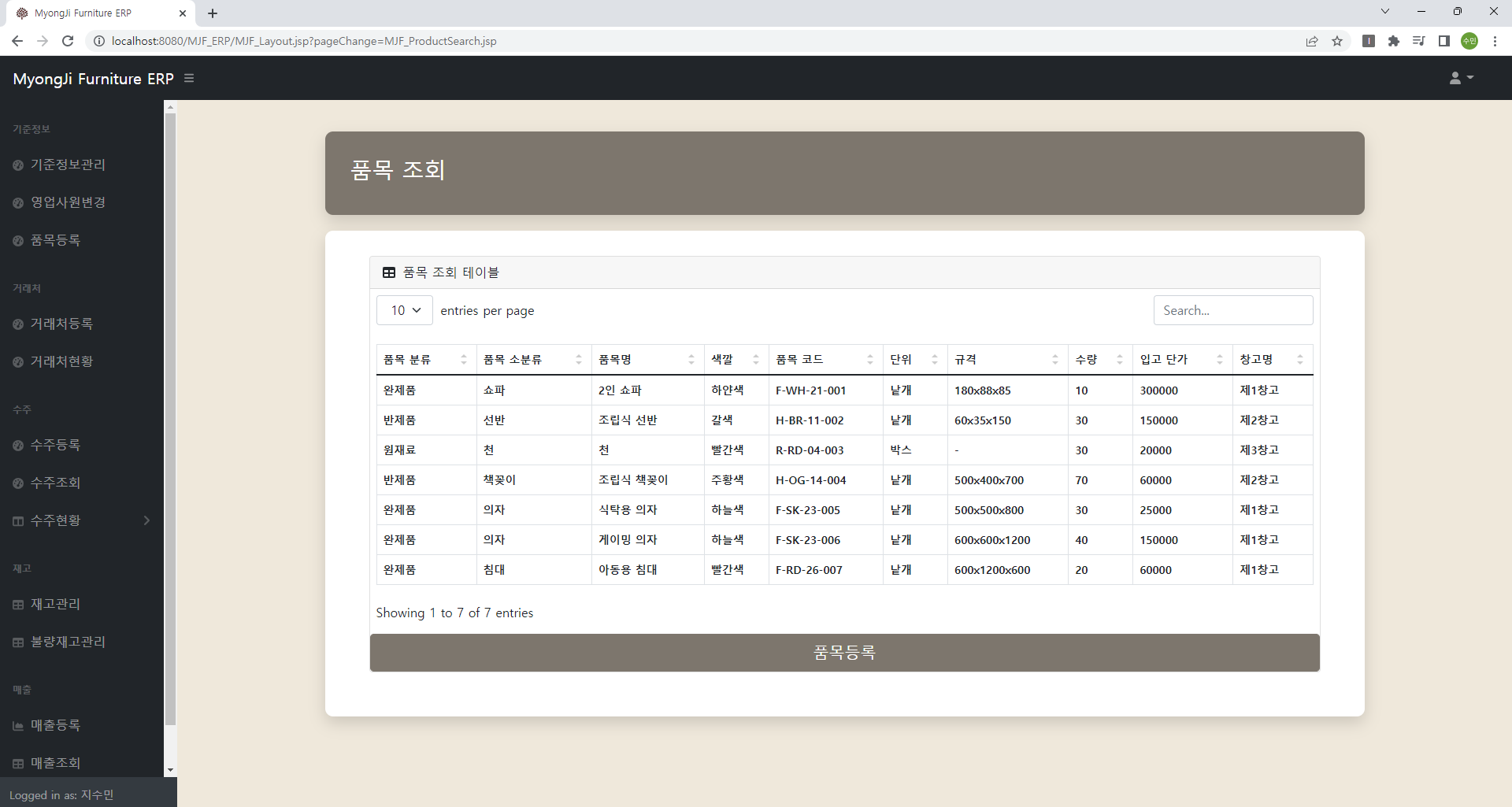
Task: Toggle sorting on the 수량 column
Action: click(1121, 359)
